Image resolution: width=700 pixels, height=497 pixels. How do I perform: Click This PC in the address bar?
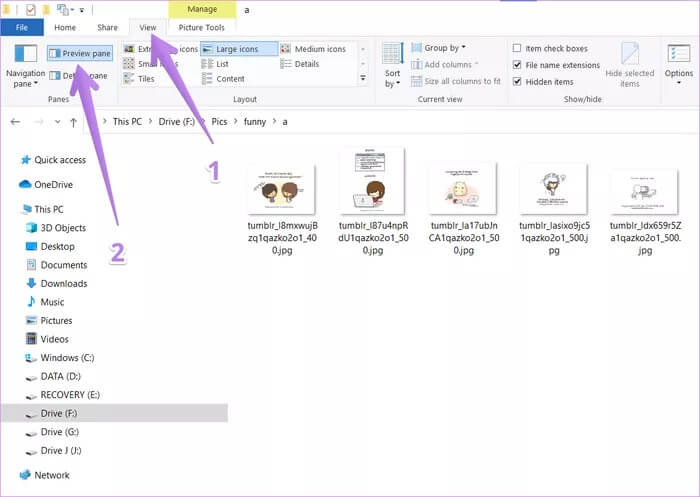click(127, 121)
